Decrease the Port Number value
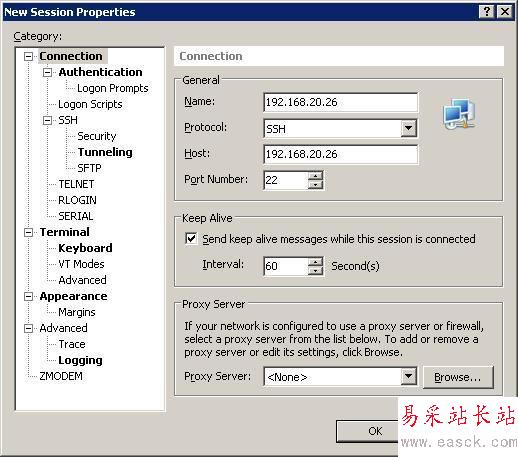This screenshot has height=457, width=518. [315, 185]
